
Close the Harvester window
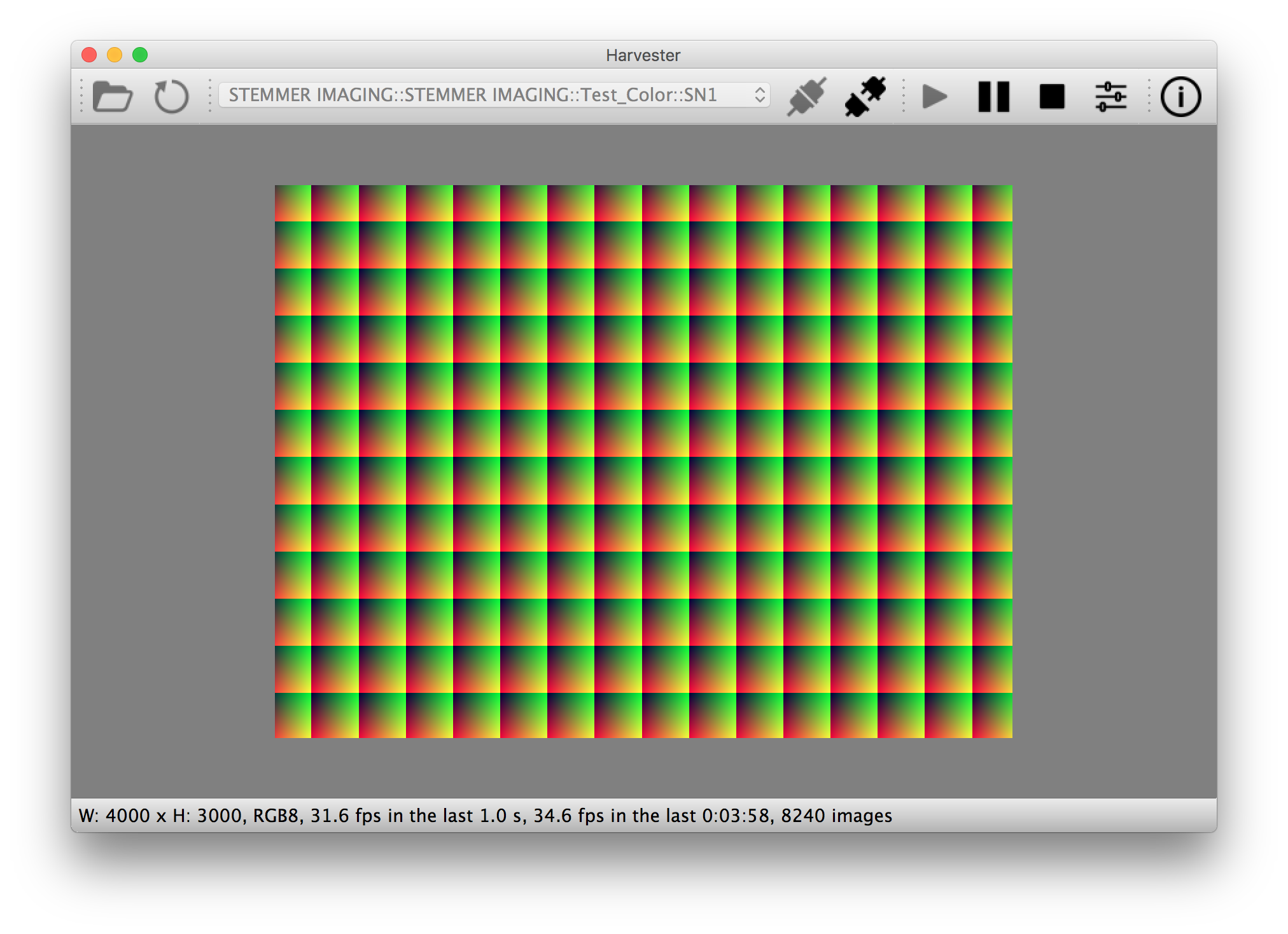pos(89,55)
